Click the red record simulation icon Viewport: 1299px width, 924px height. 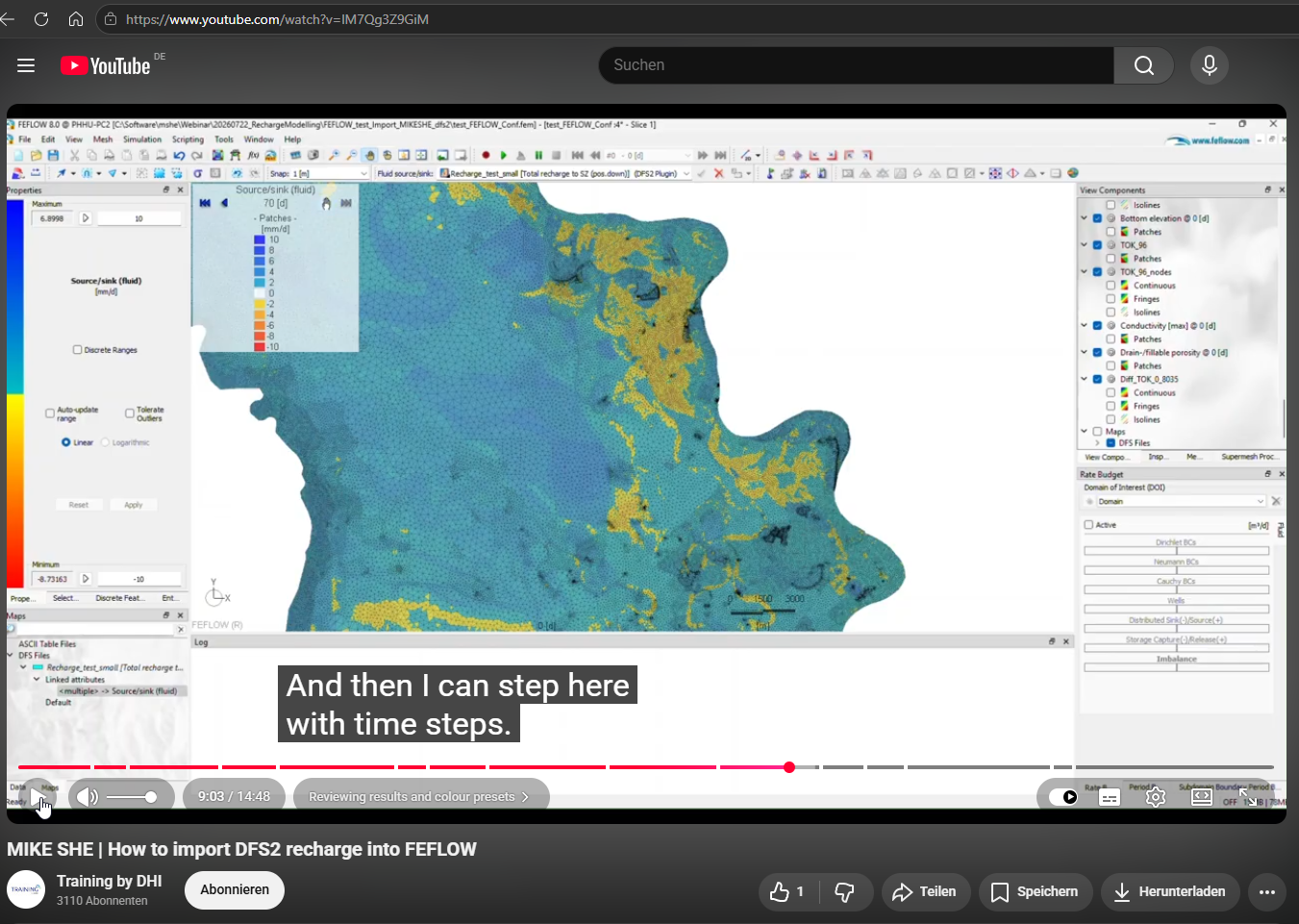tap(486, 155)
